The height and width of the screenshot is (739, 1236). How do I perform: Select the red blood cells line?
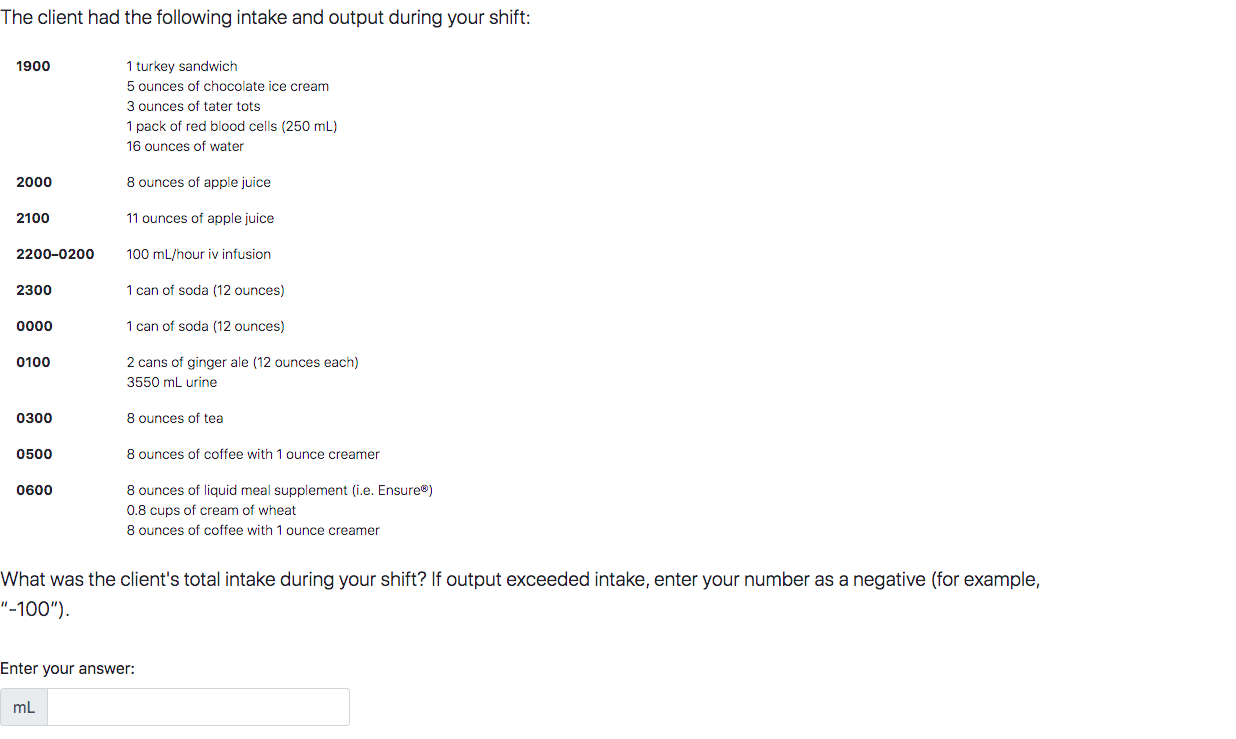(x=231, y=126)
